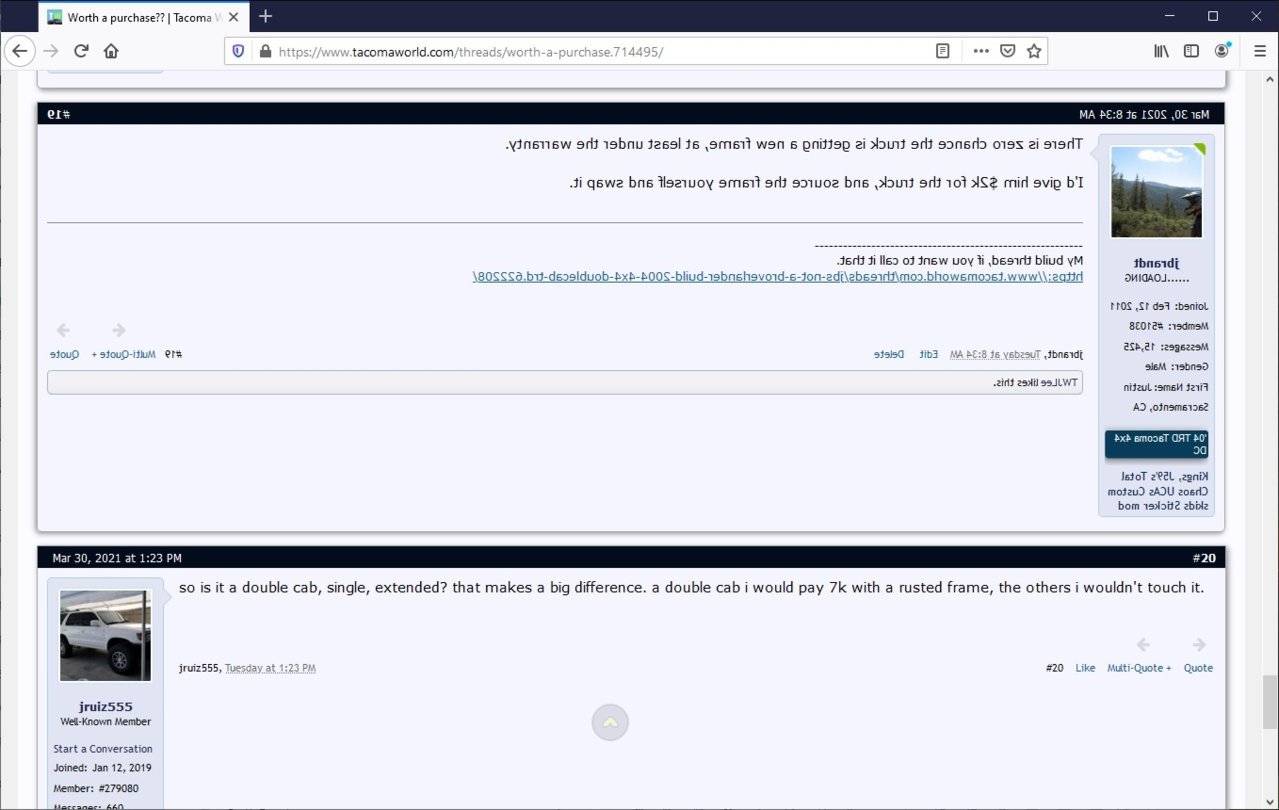1279x810 pixels.
Task: Click the browser Forward arrow
Action: click(51, 51)
